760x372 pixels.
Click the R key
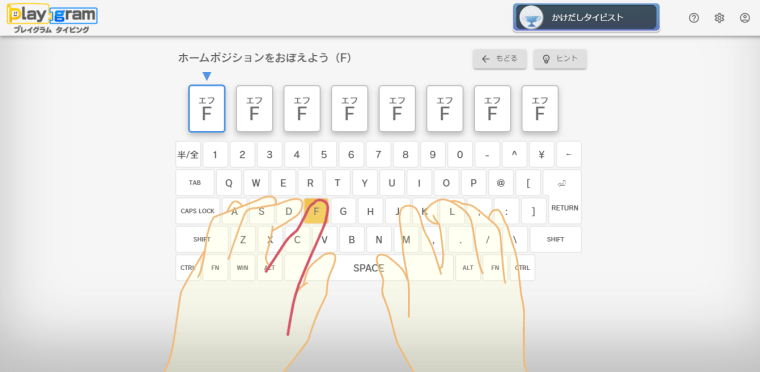tap(310, 183)
